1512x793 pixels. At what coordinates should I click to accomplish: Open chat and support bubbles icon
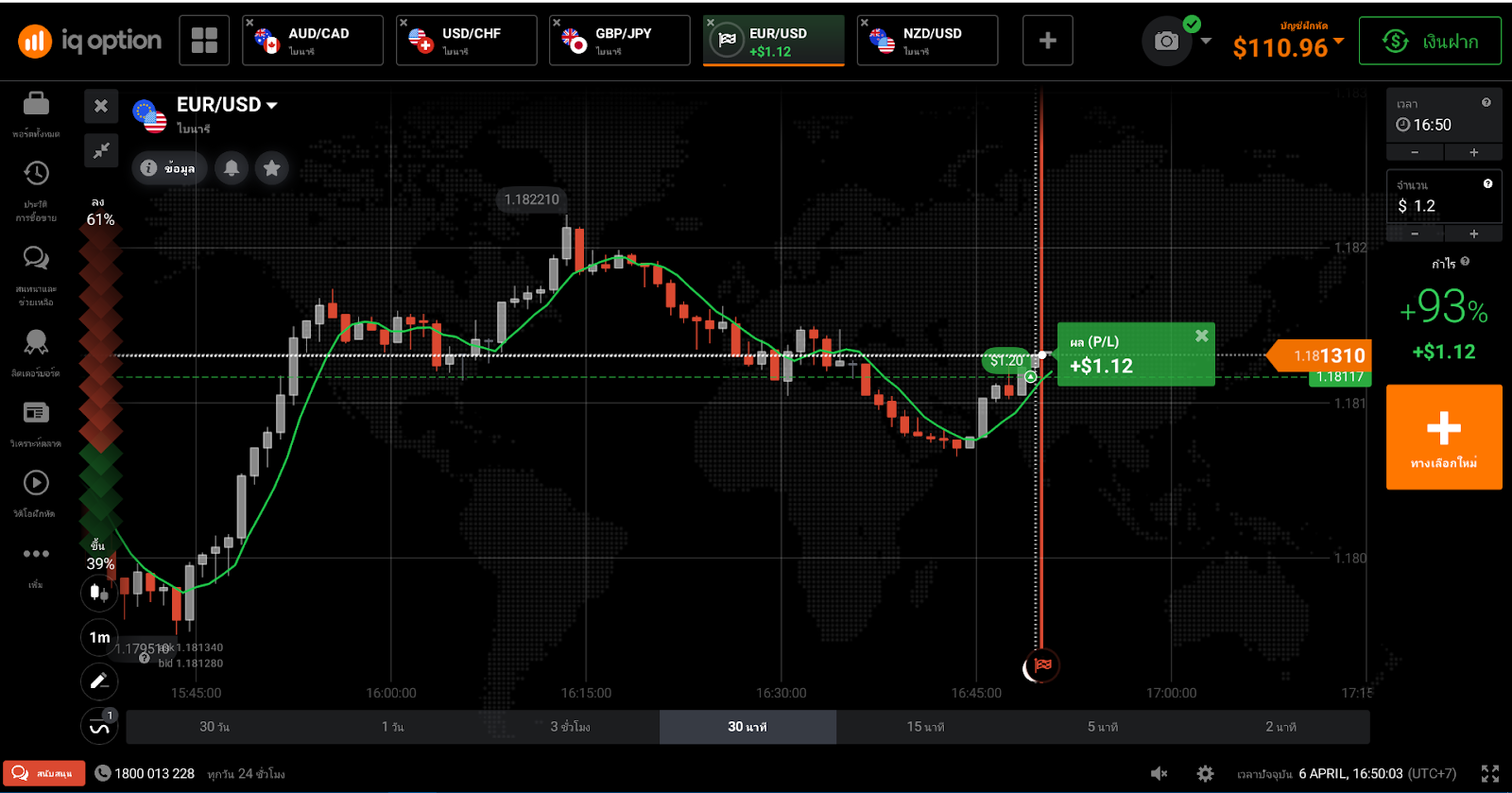[36, 257]
